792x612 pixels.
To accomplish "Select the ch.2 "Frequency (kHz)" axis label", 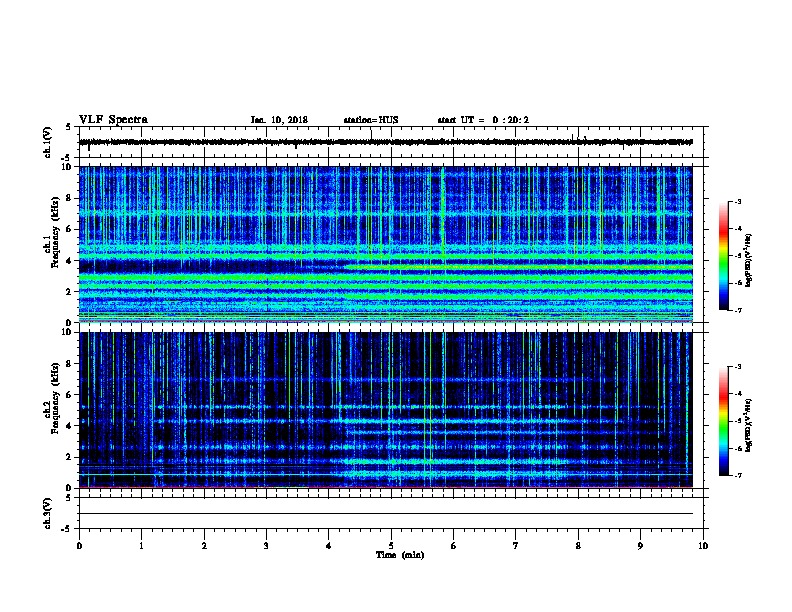I will coord(55,398).
